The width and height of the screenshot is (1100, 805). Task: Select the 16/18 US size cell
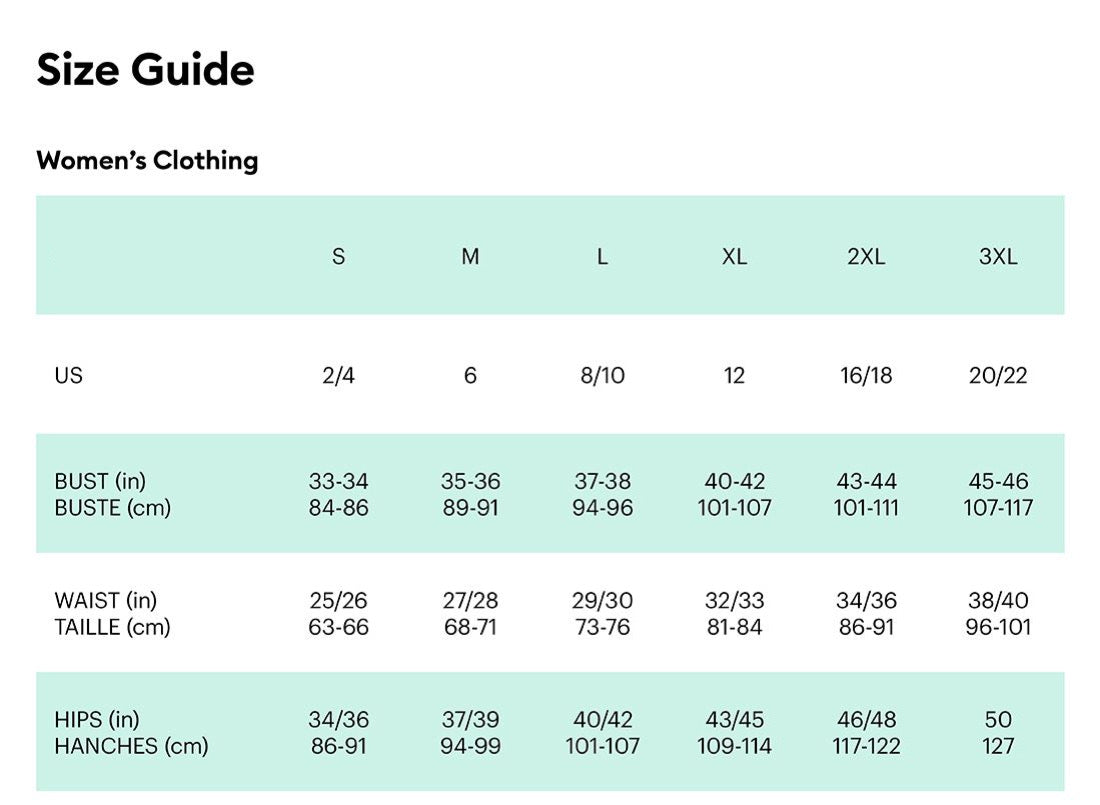866,375
